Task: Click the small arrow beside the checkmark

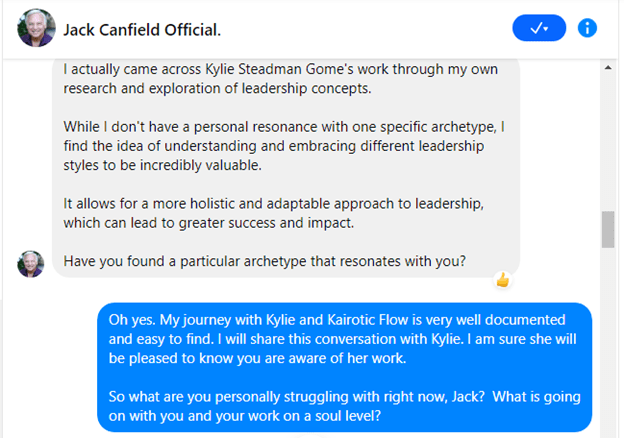Action: coord(546,29)
